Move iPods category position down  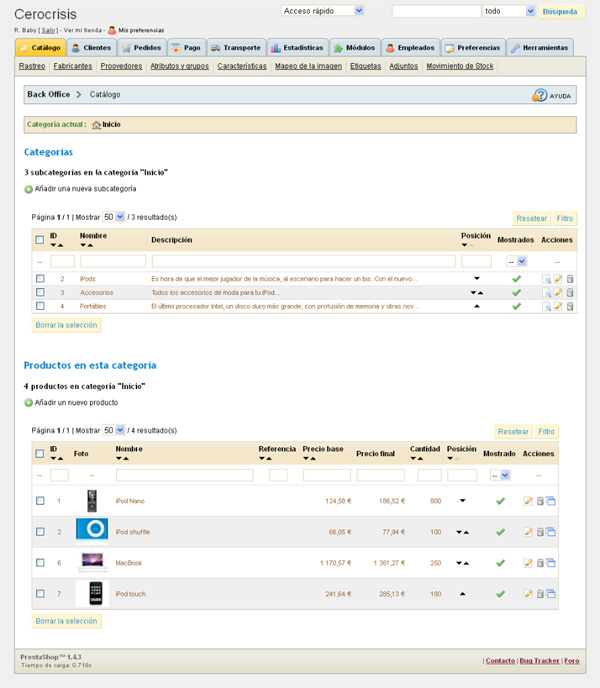point(477,278)
